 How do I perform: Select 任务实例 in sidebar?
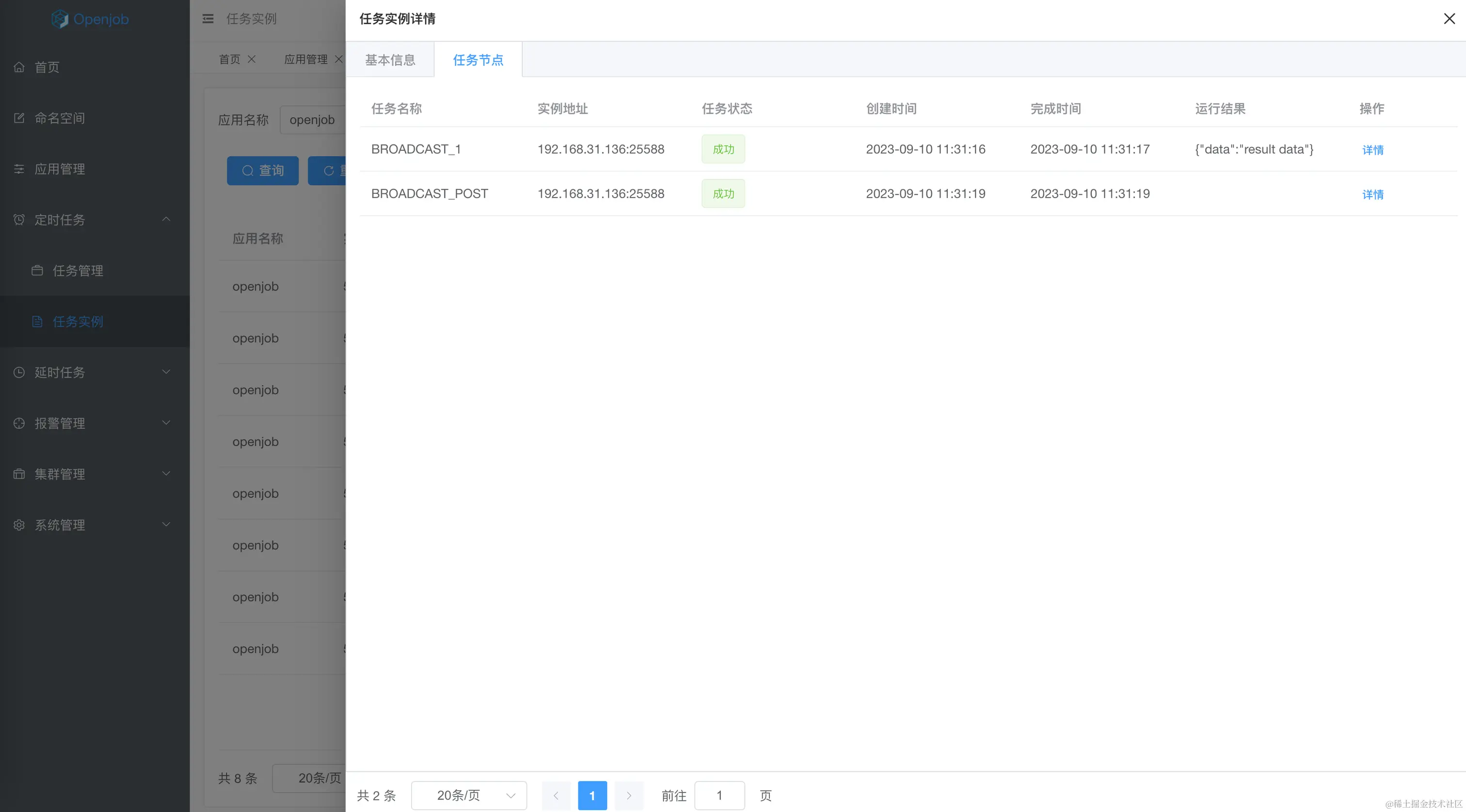coord(78,321)
